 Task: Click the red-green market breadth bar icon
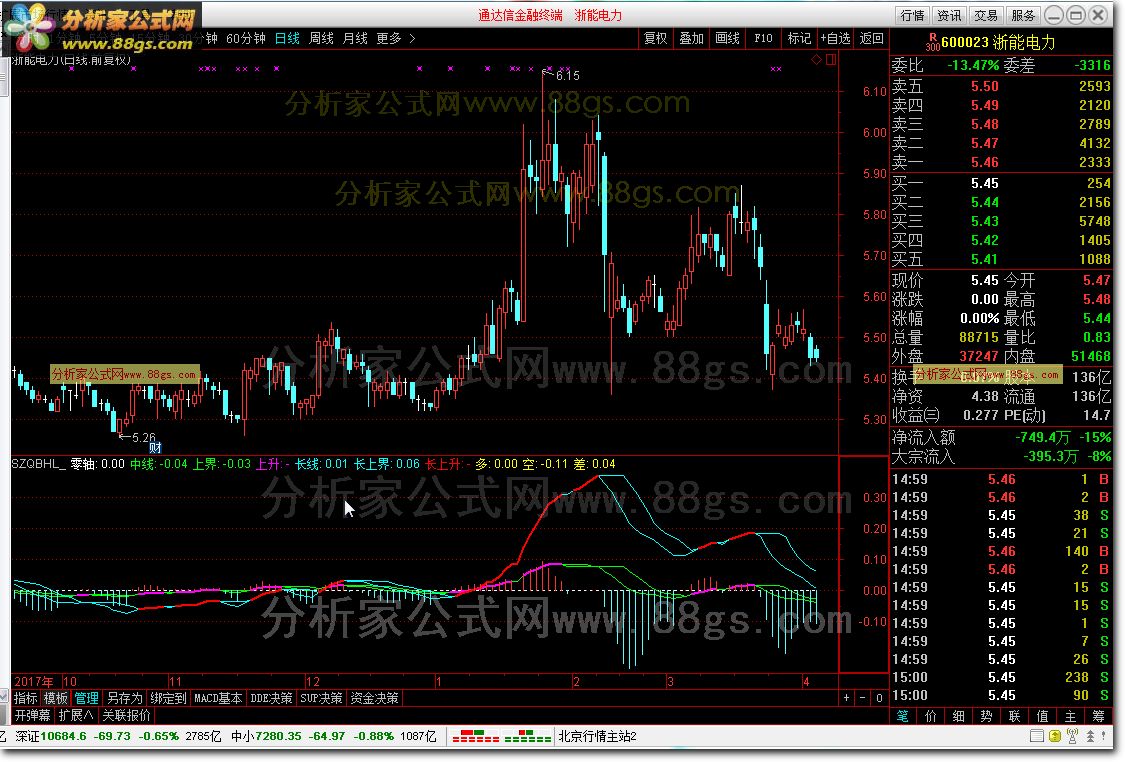click(502, 736)
